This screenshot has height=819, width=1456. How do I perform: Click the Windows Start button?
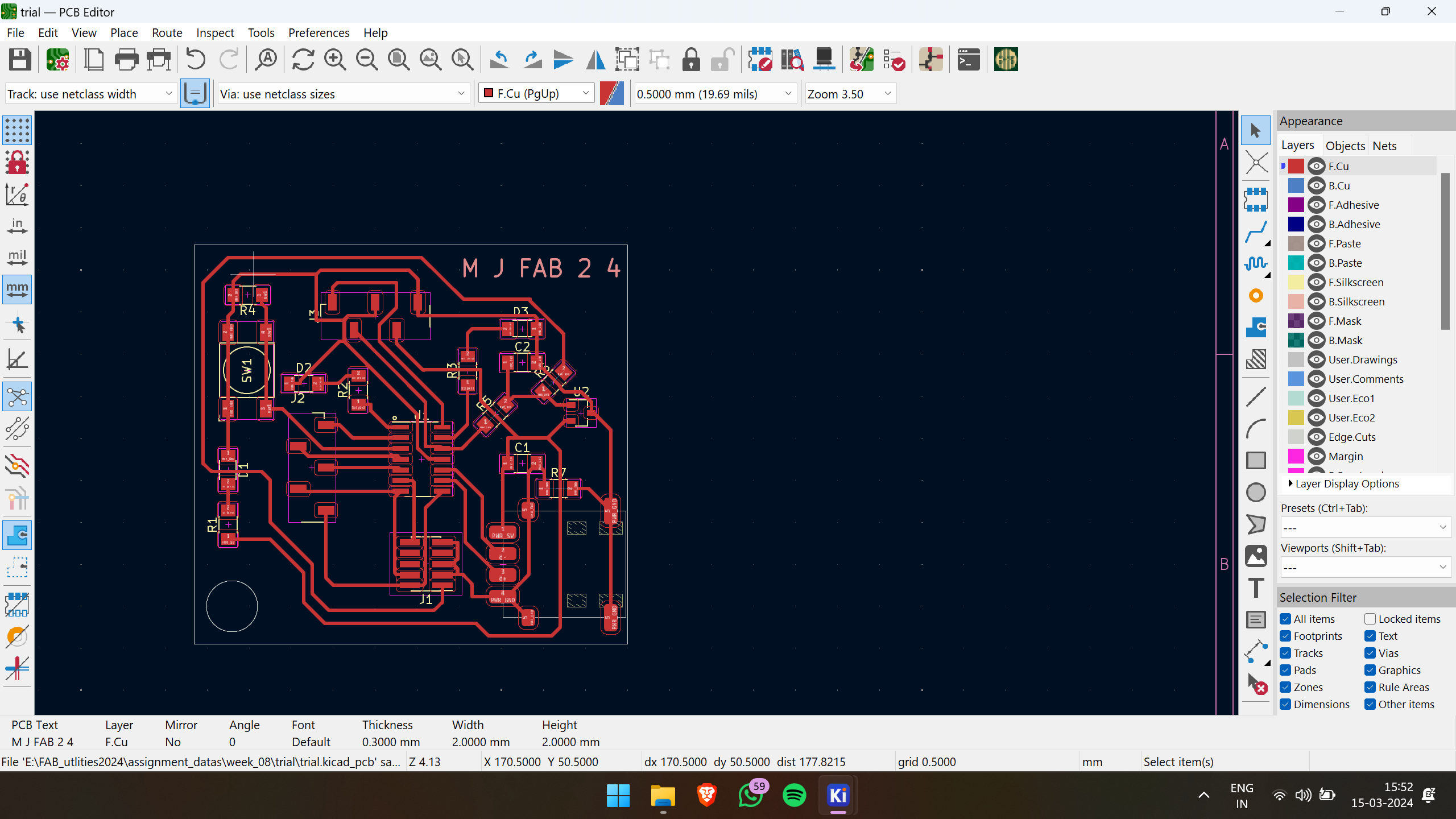coord(618,795)
